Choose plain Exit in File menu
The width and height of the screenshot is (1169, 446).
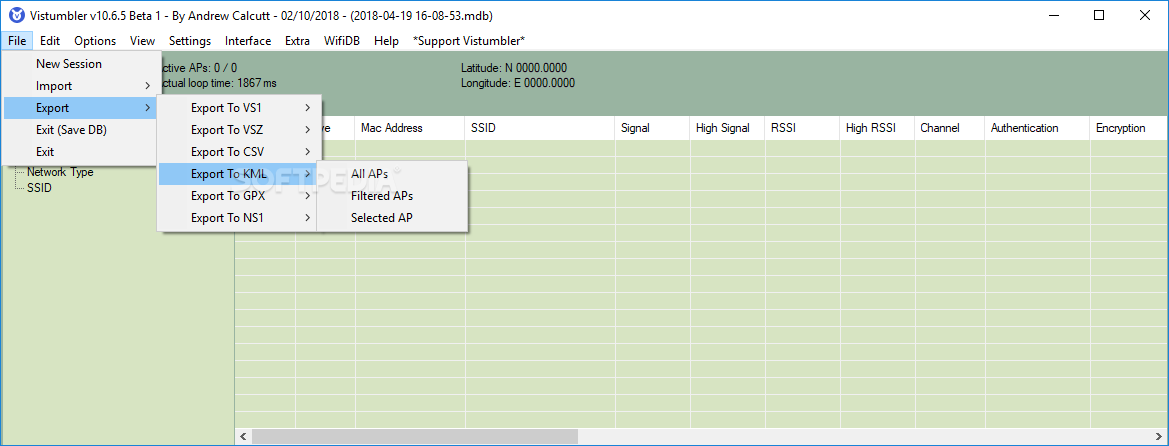pos(82,151)
